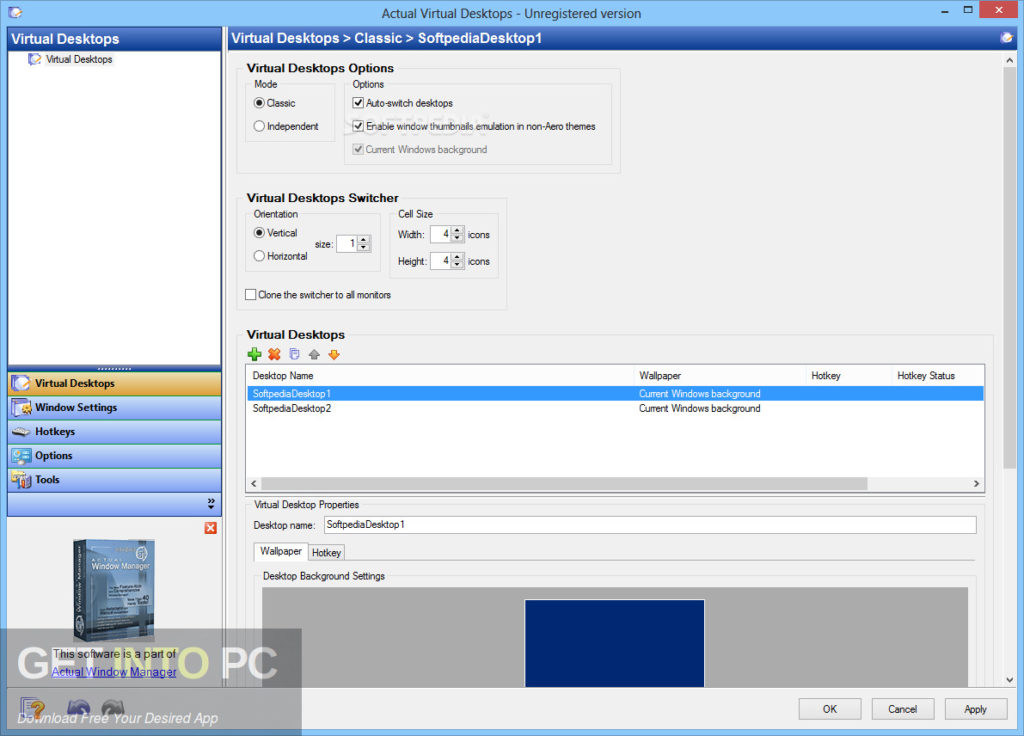Click the Actual Window Manager box image
Image resolution: width=1024 pixels, height=736 pixels.
[114, 589]
